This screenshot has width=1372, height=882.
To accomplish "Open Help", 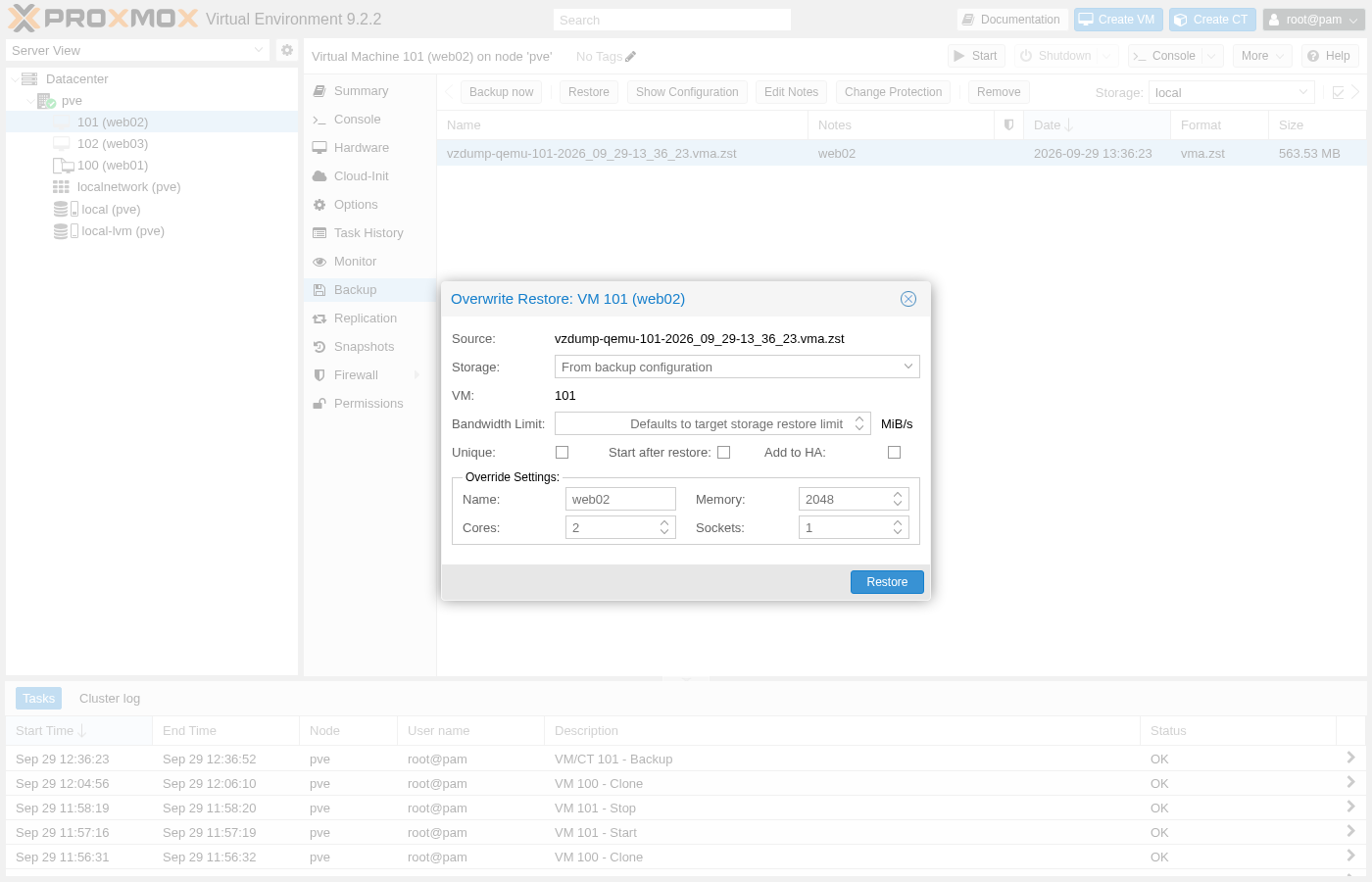I will coord(1330,56).
